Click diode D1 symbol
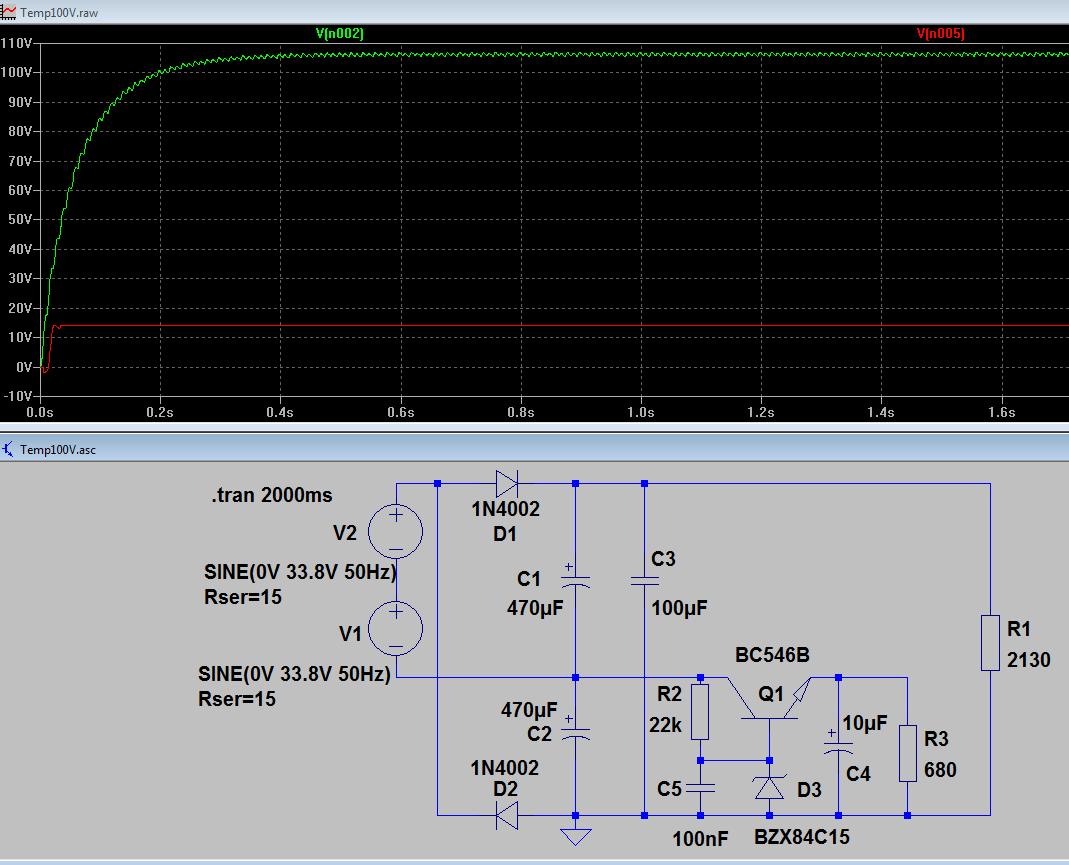1069x865 pixels. tap(507, 483)
